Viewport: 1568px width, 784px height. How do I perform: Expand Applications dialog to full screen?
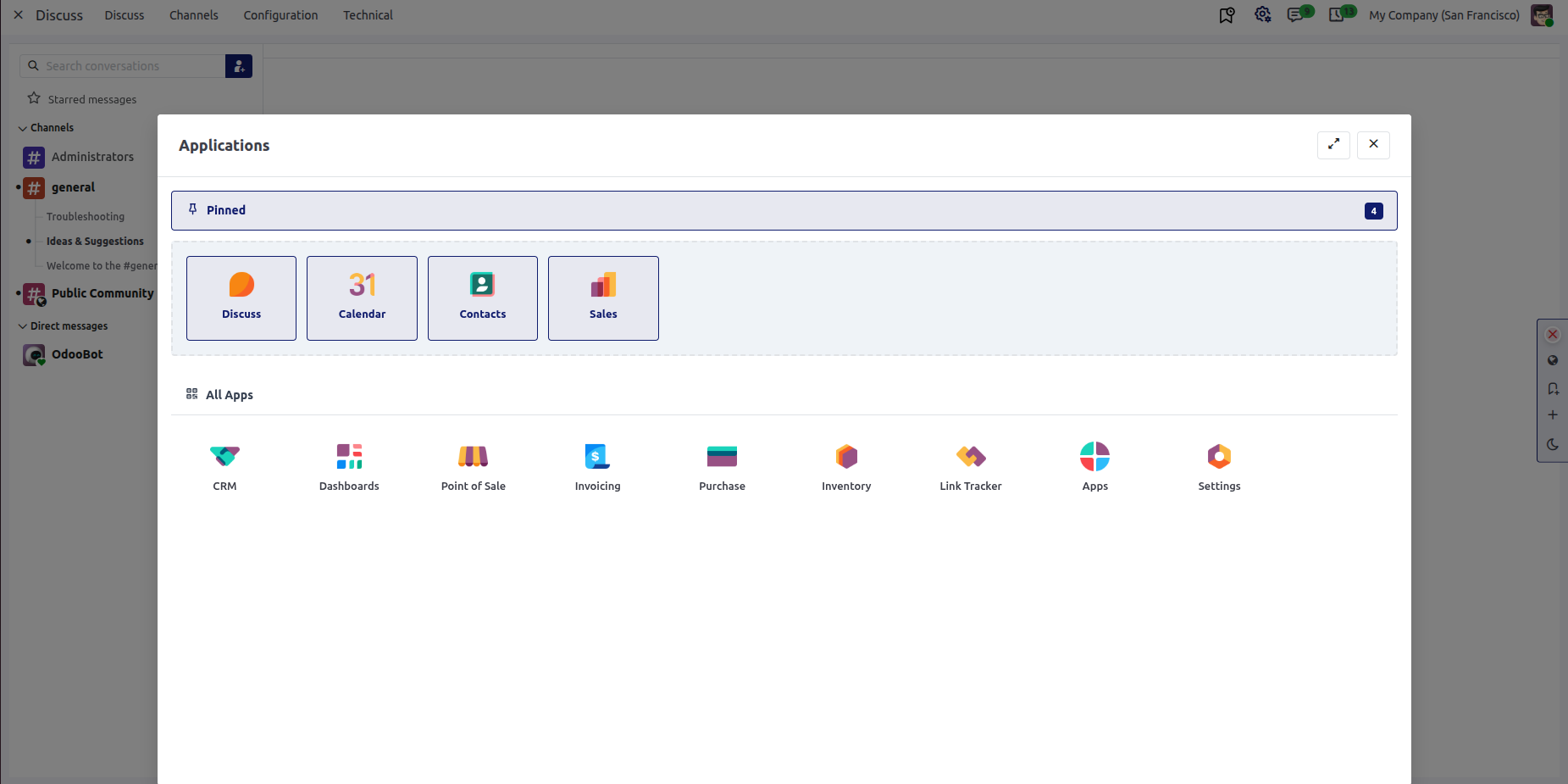pos(1333,144)
